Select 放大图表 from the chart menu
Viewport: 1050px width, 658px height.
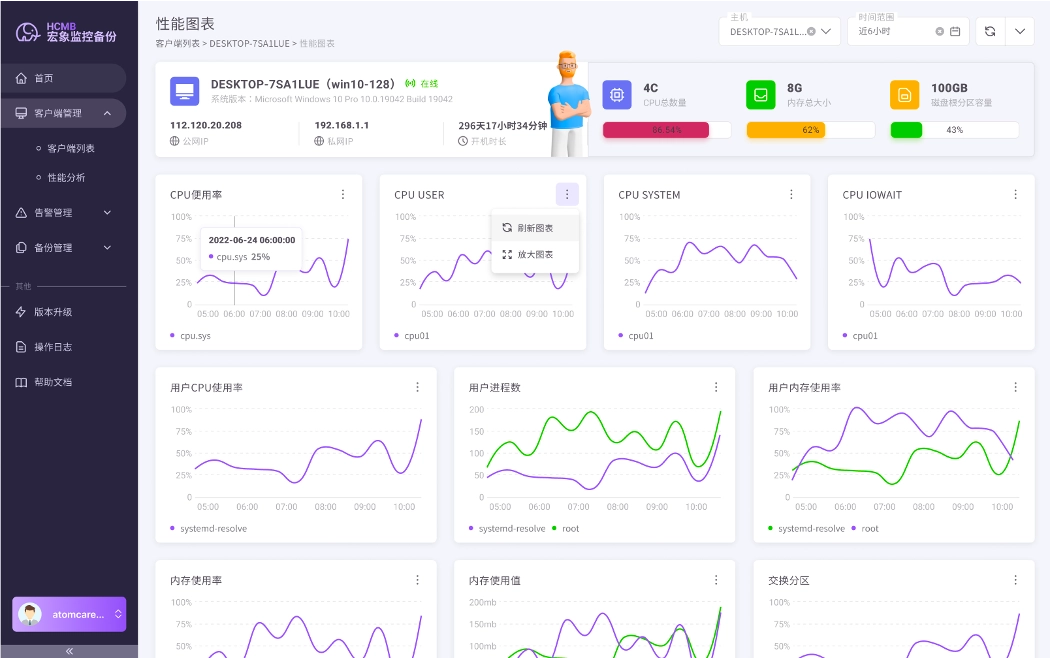coord(535,255)
